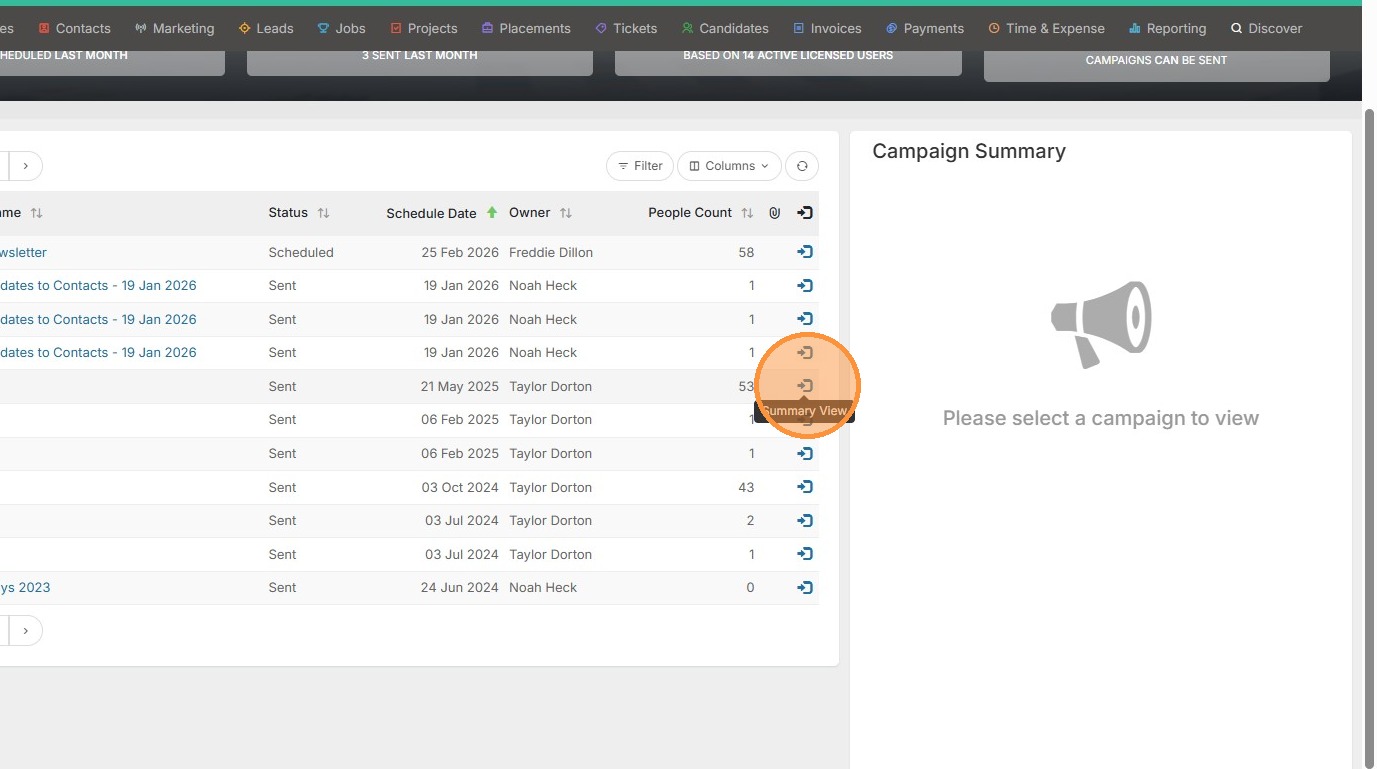Click the attachment paperclip column header icon

click(774, 213)
